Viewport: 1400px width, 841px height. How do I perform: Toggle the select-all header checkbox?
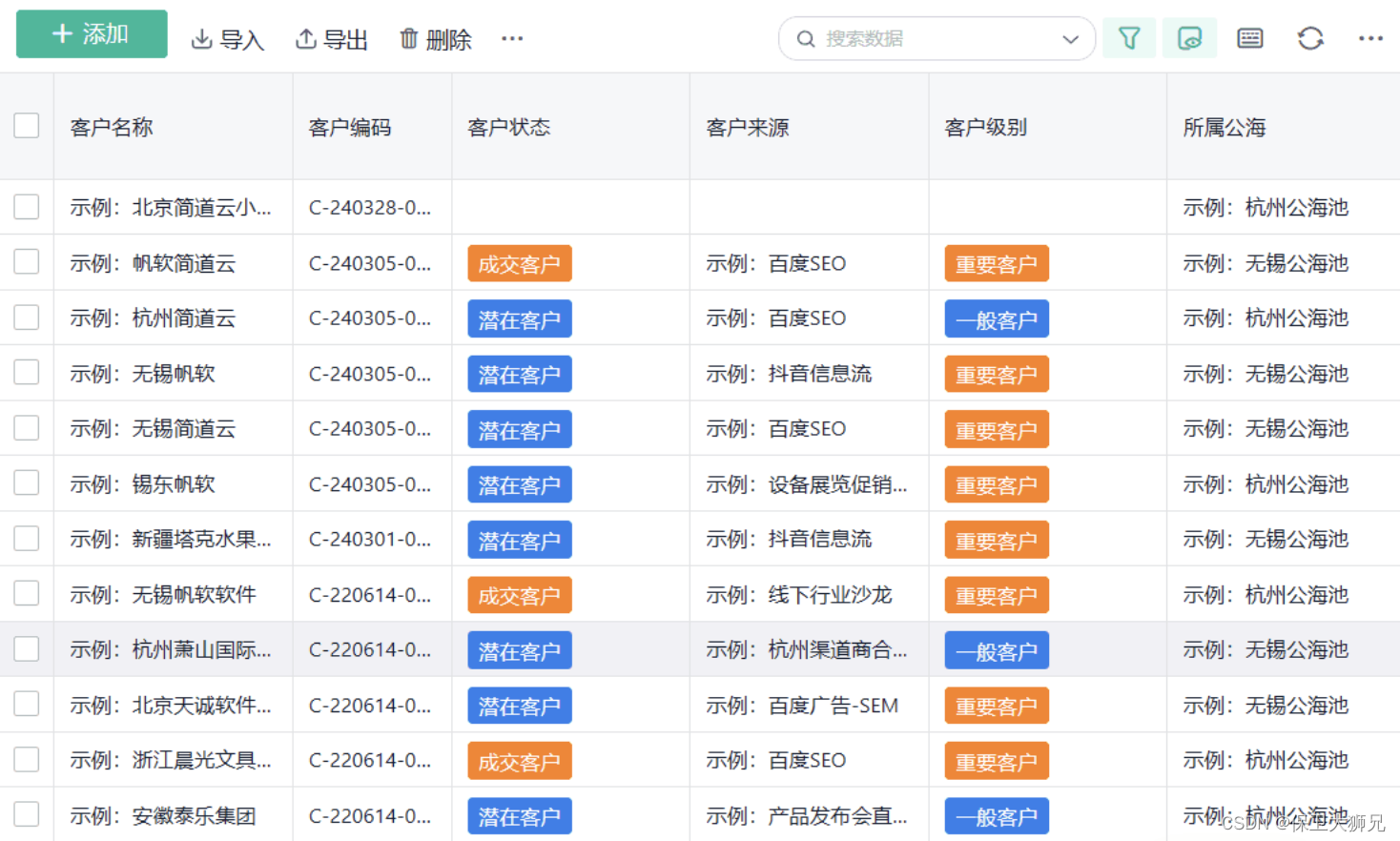click(27, 126)
